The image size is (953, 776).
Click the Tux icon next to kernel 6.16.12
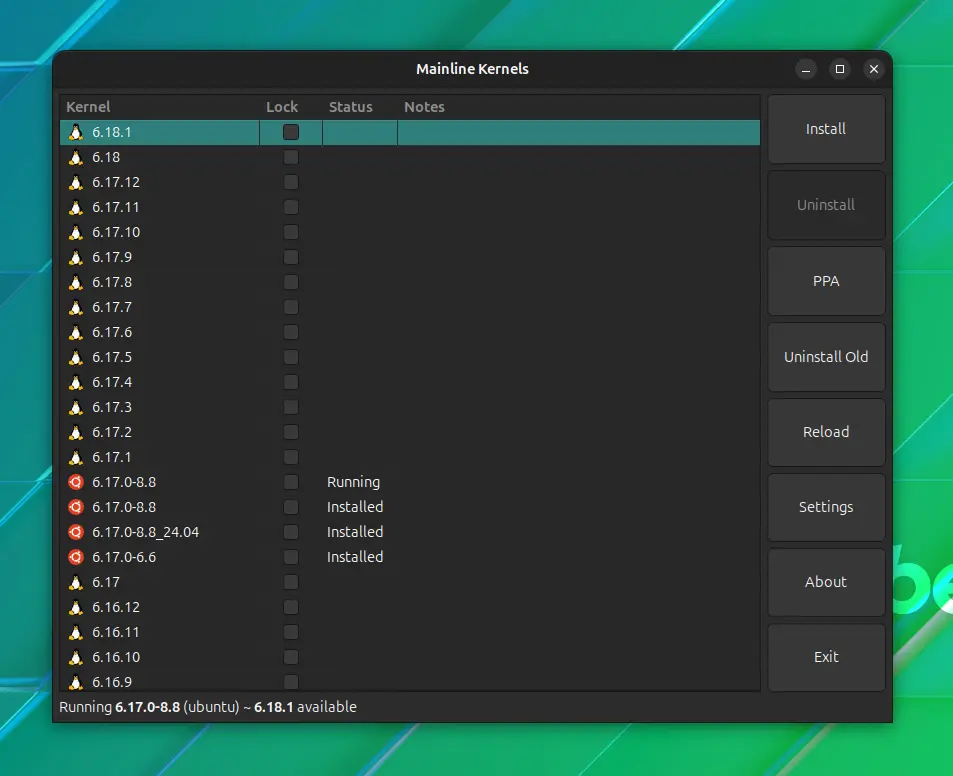76,606
